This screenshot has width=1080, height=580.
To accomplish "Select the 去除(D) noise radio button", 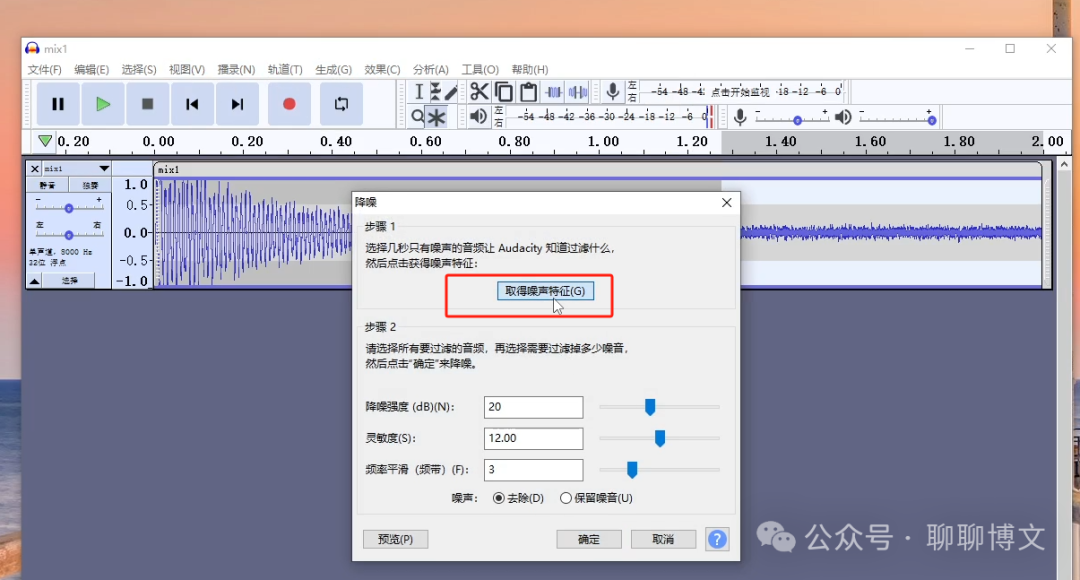I will point(500,498).
